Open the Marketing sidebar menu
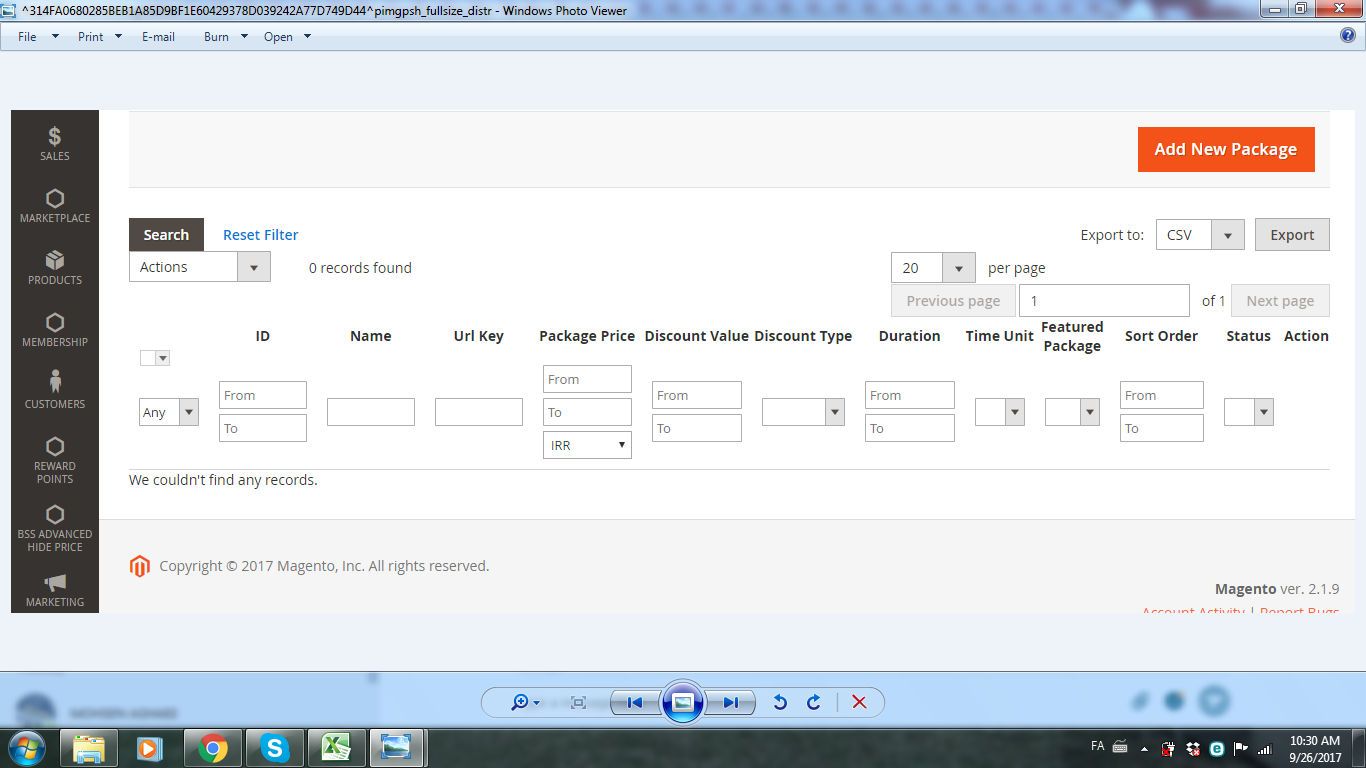 [x=54, y=590]
